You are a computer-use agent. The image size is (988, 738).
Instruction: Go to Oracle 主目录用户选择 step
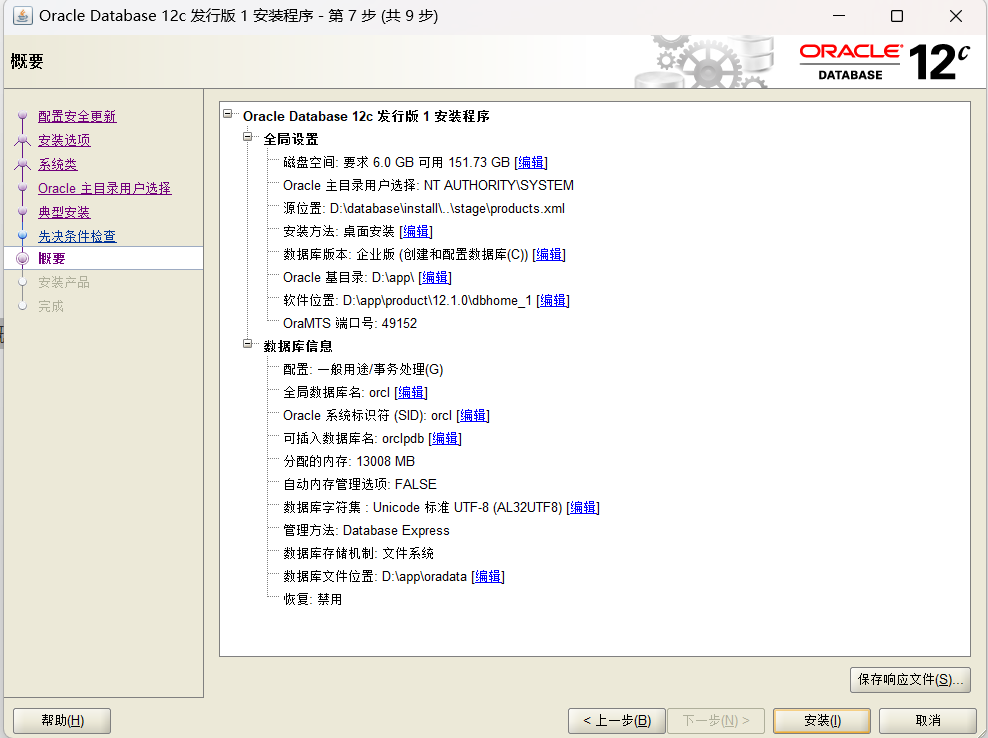pyautogui.click(x=105, y=188)
